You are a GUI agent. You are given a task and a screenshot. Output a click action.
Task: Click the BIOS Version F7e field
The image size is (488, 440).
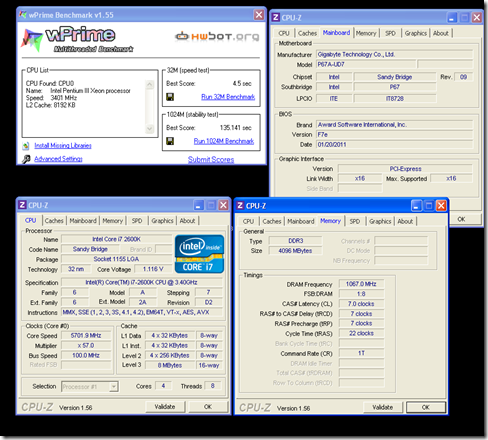coord(394,135)
